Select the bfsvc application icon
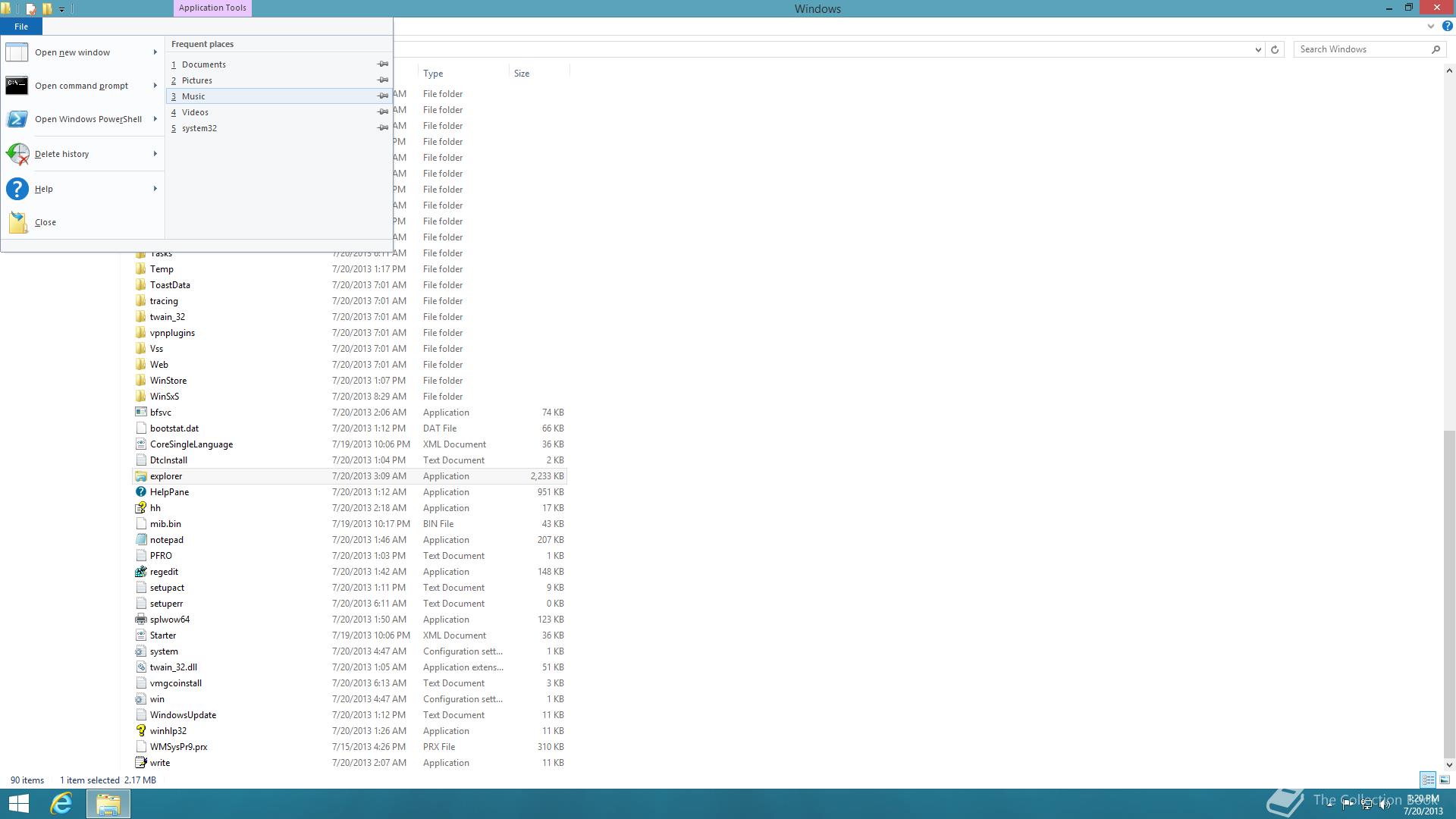Viewport: 1456px width, 819px height. click(x=140, y=413)
